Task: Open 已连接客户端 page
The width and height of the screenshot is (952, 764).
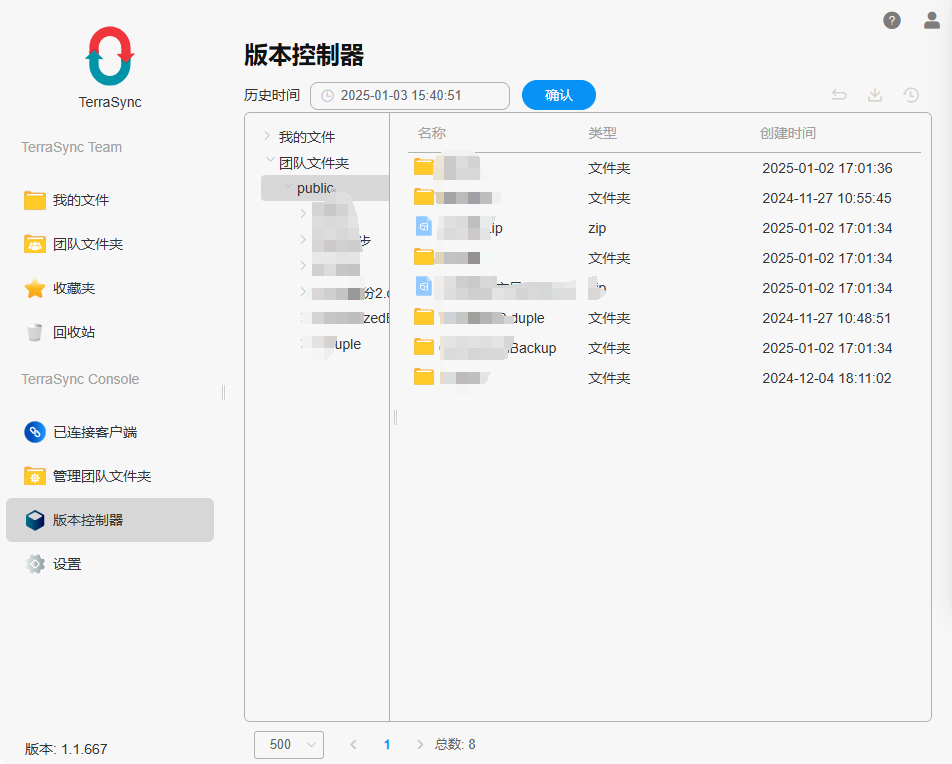Action: [94, 432]
